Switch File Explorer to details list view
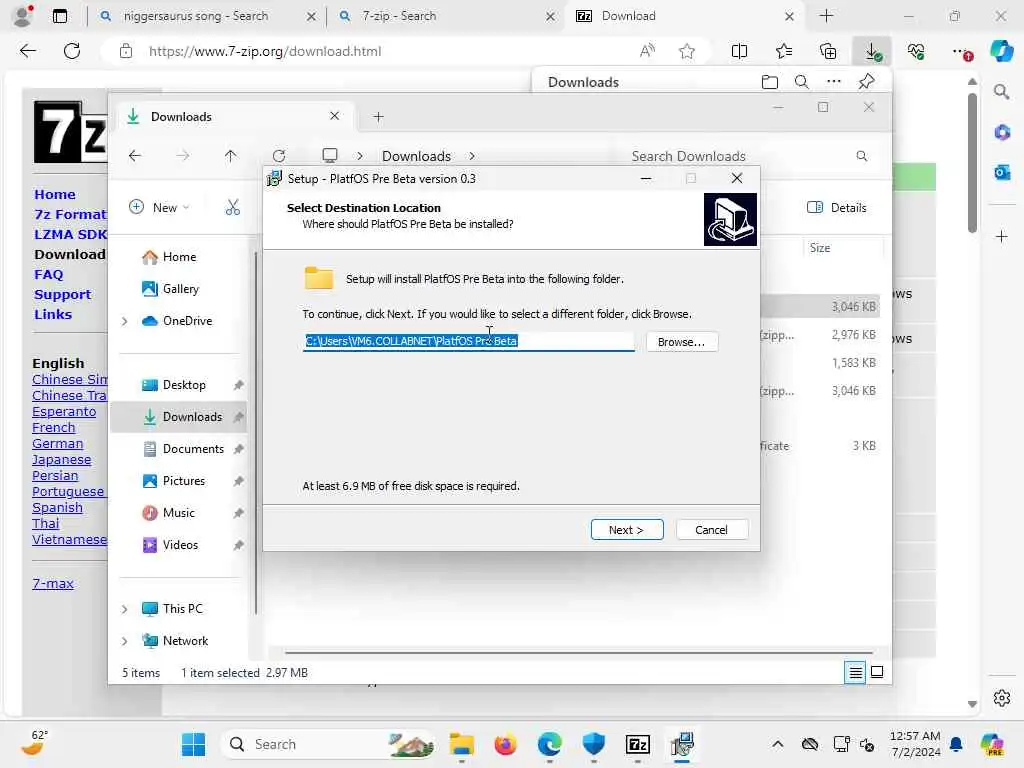 click(x=855, y=672)
